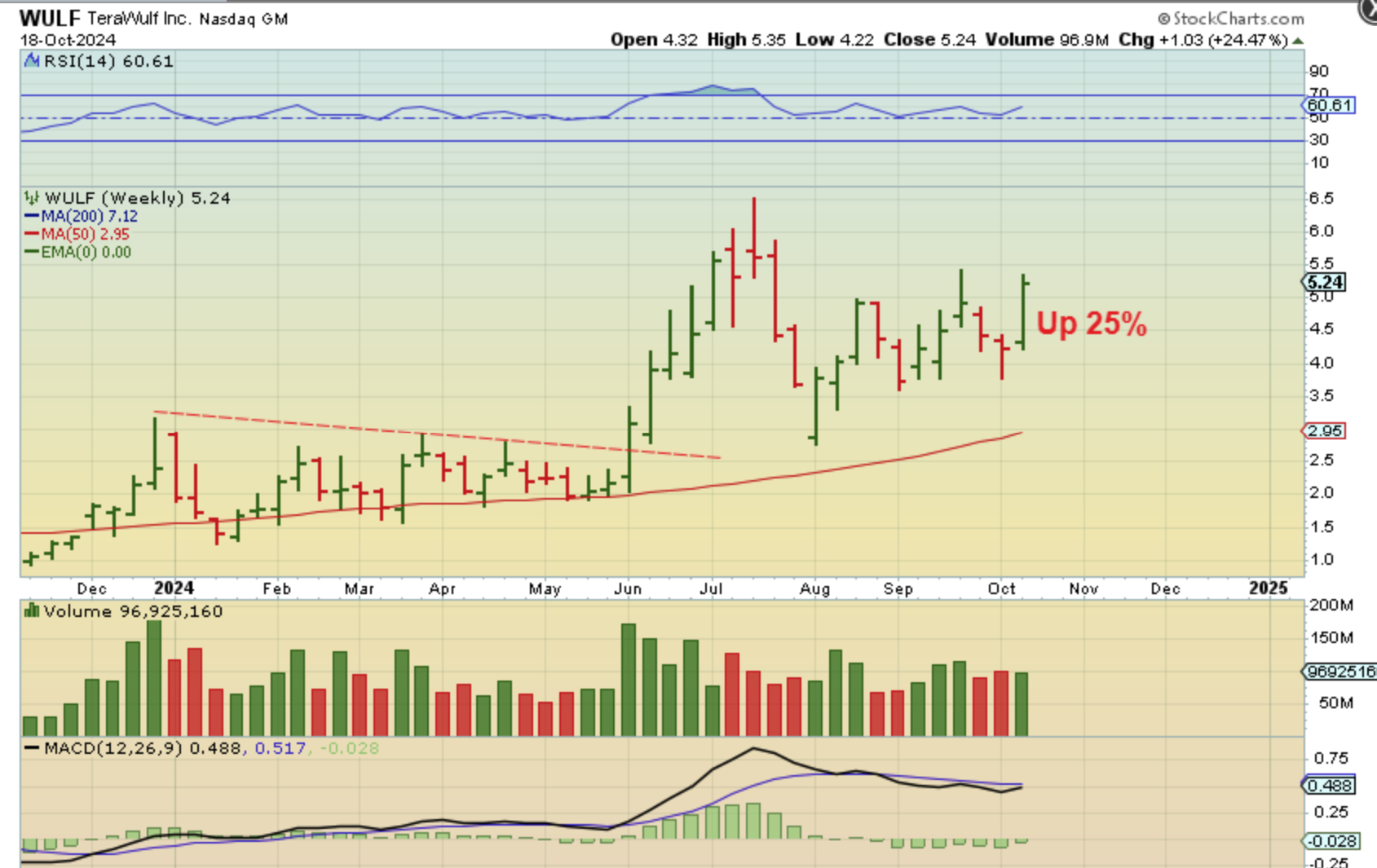Click the Volume 96.9M header value
The width and height of the screenshot is (1377, 868).
(1047, 40)
